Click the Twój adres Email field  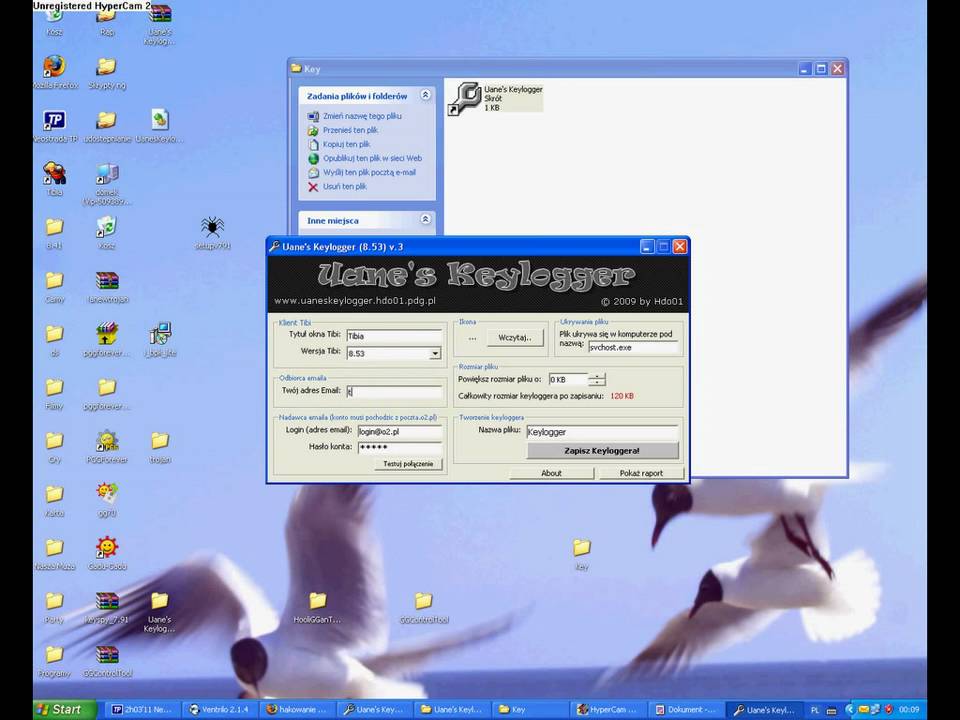[x=394, y=392]
